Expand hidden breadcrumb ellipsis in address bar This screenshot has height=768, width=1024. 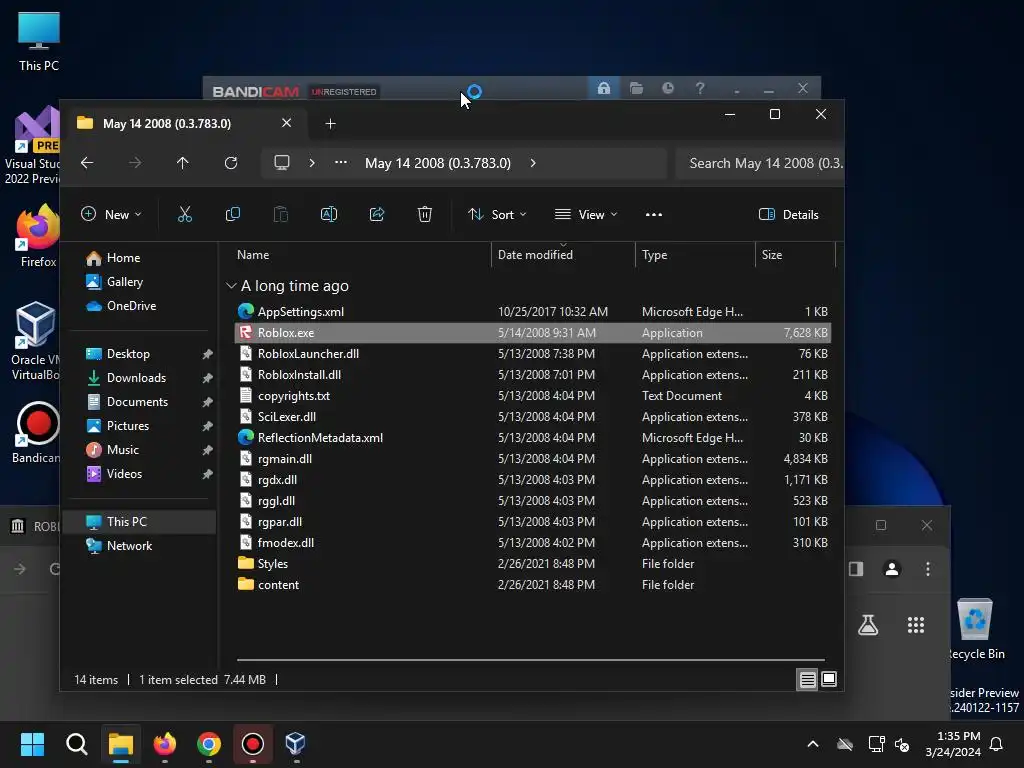341,163
